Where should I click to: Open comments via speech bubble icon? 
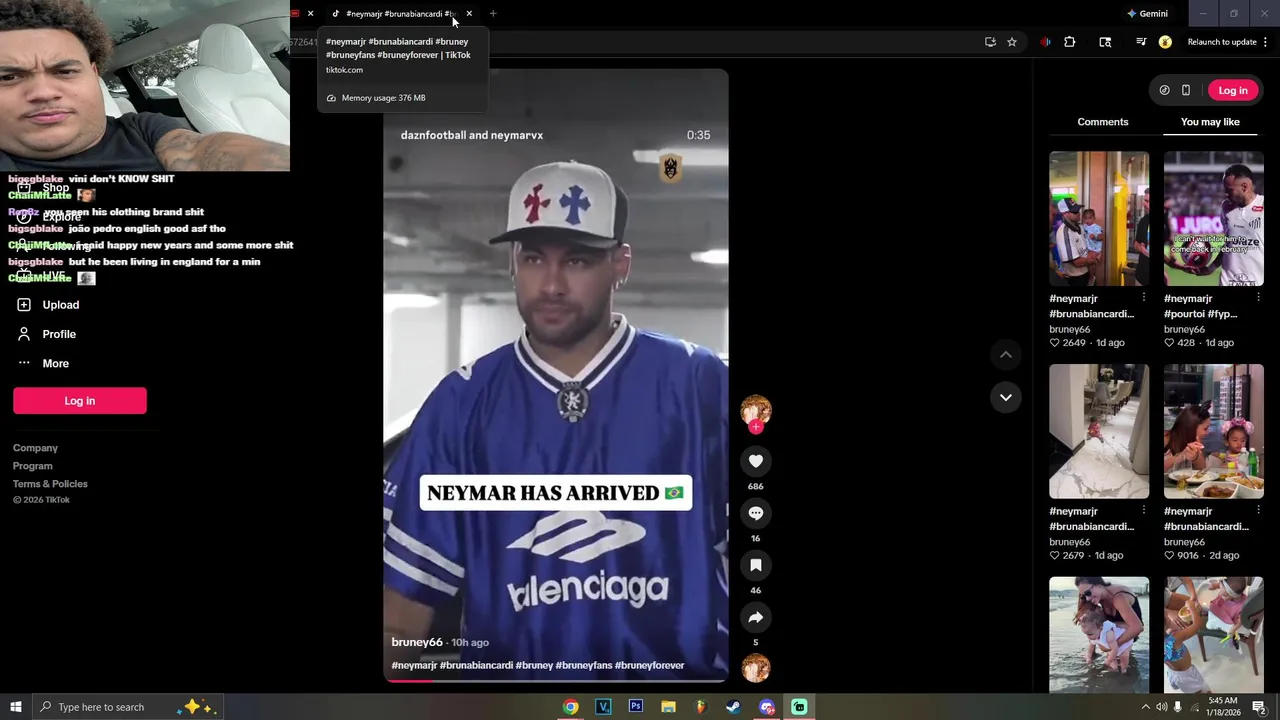click(756, 513)
